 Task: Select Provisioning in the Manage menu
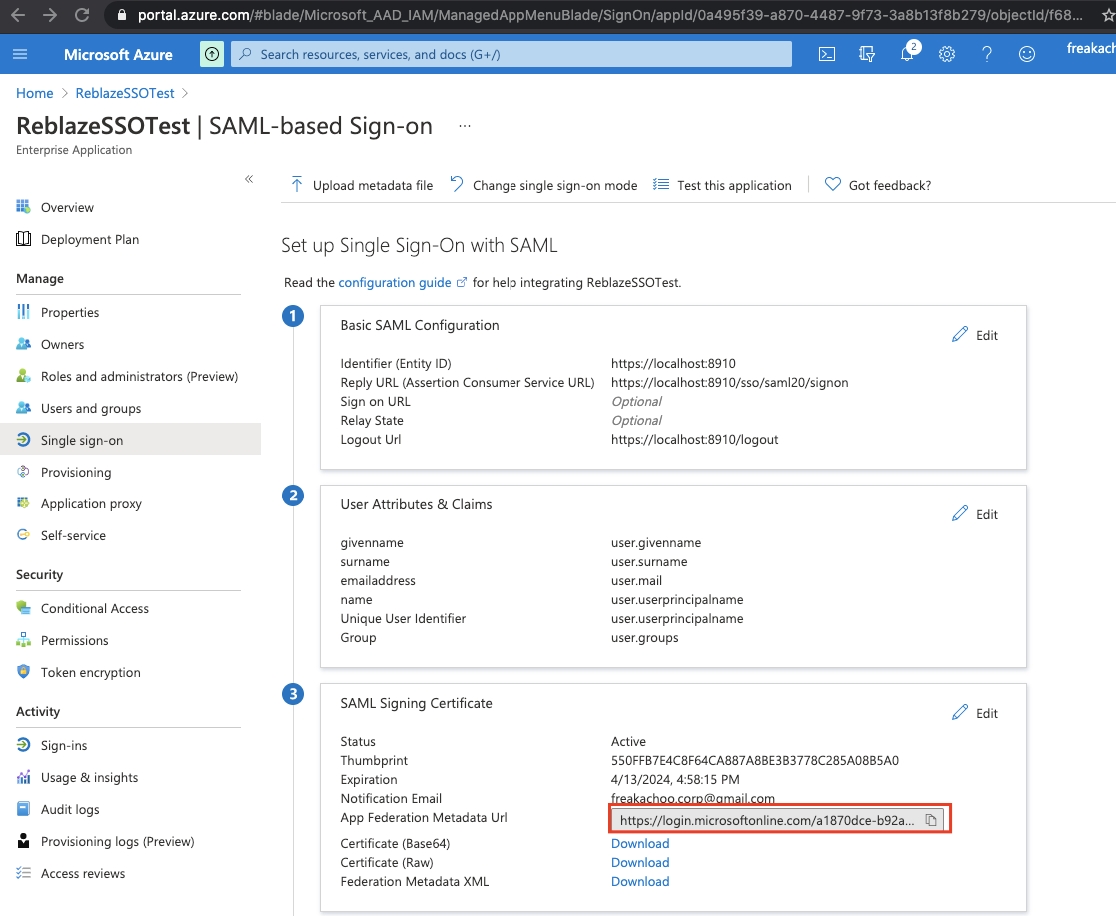[76, 472]
